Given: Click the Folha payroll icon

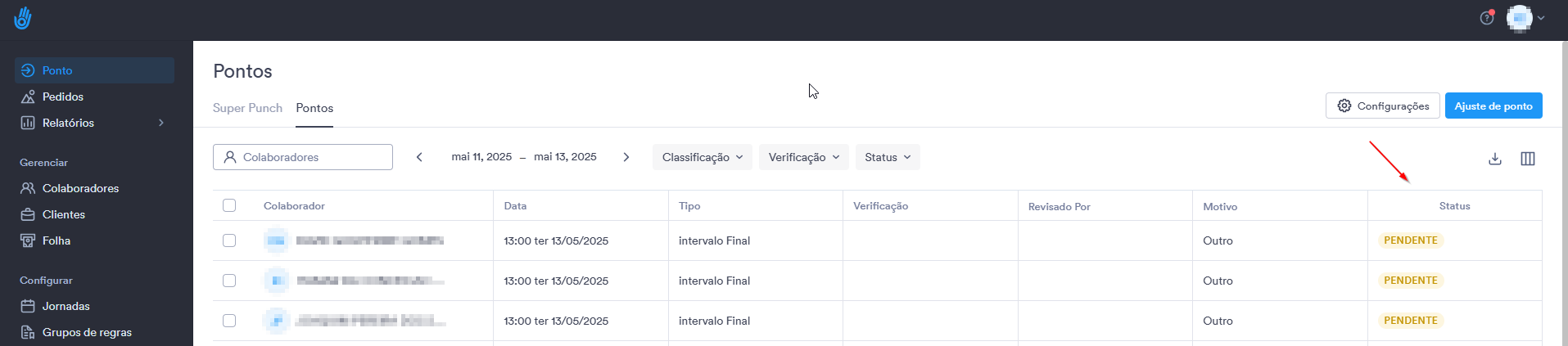Looking at the screenshot, I should [28, 240].
